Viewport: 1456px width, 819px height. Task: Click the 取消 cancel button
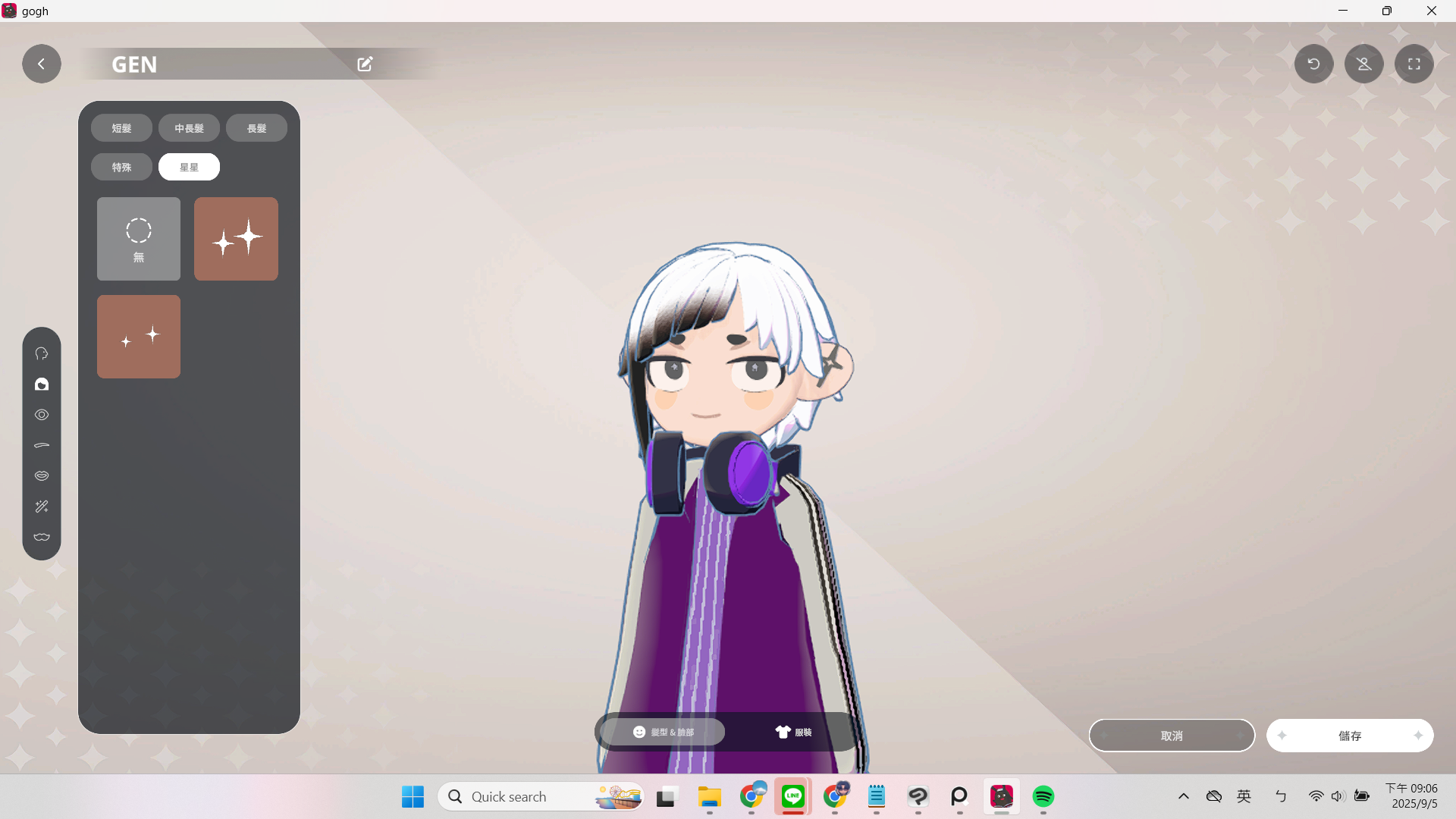1172,736
